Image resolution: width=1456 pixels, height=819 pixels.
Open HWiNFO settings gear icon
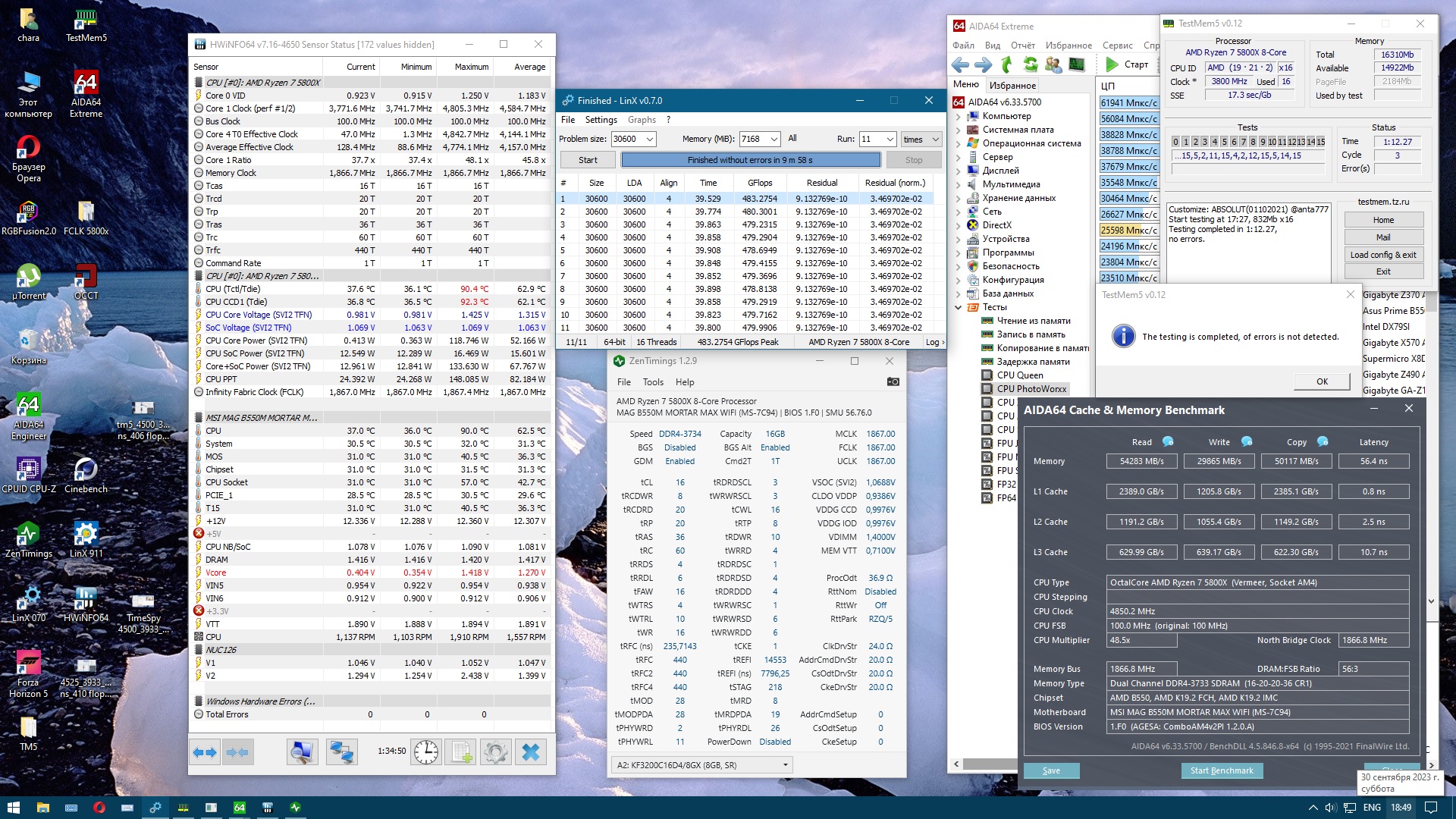(x=495, y=752)
